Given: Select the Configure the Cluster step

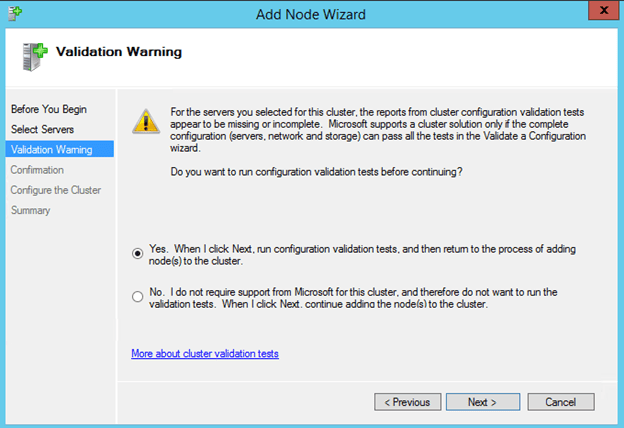Looking at the screenshot, I should click(56, 190).
